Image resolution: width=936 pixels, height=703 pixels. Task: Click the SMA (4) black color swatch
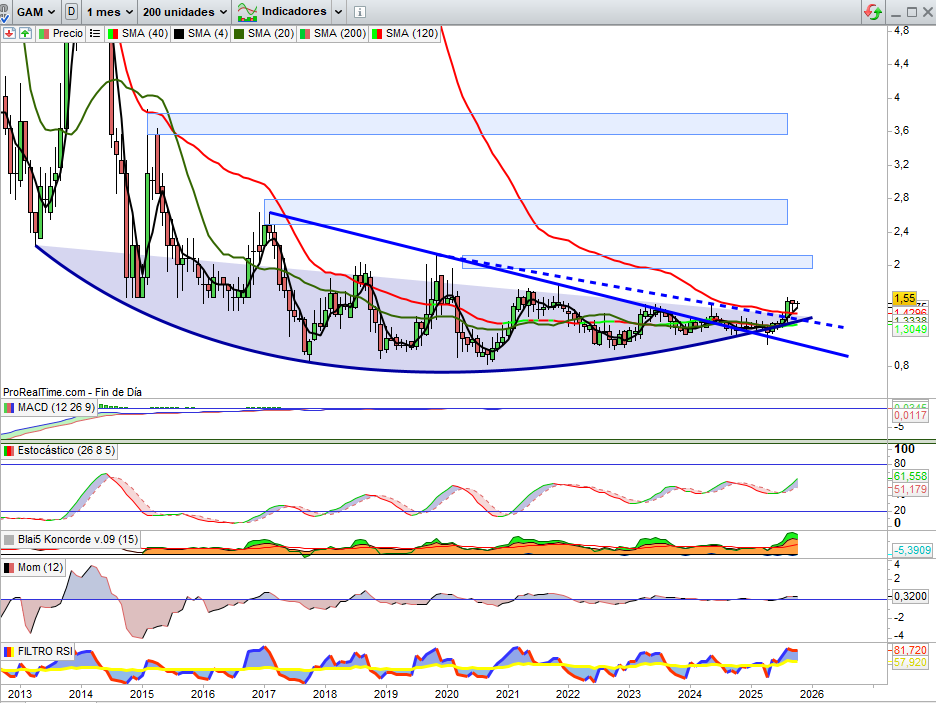click(x=179, y=33)
